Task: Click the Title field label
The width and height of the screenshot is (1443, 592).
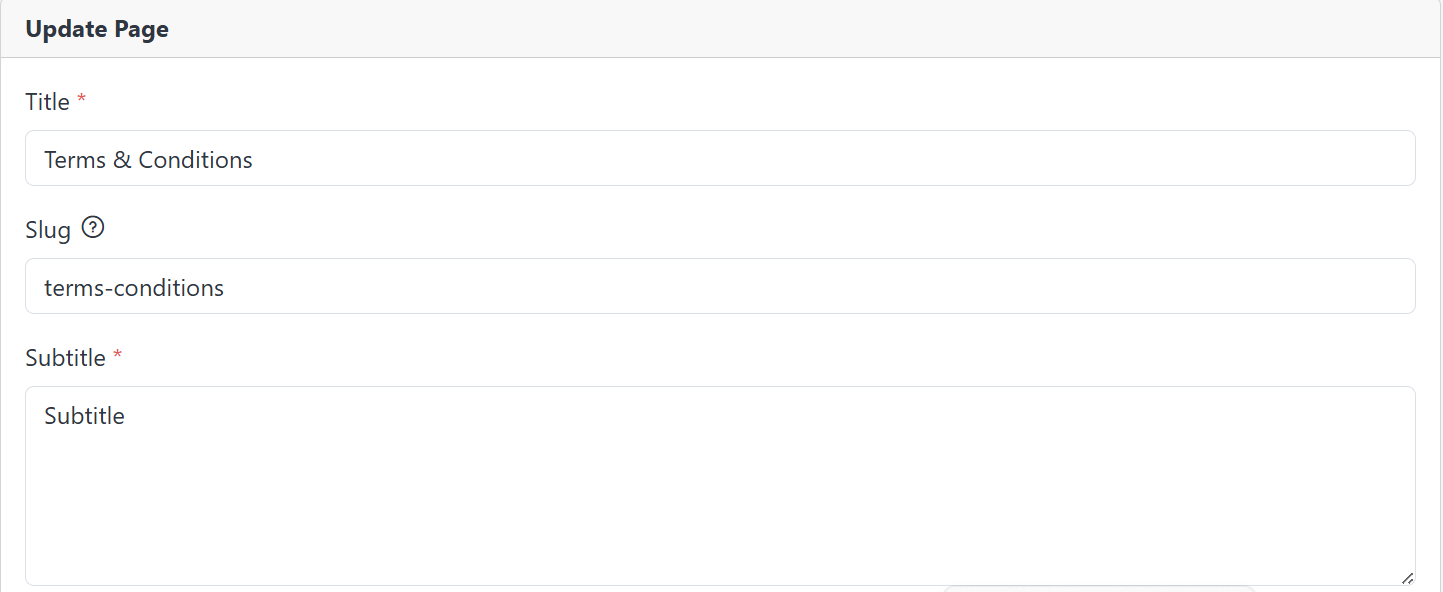Action: coord(47,102)
